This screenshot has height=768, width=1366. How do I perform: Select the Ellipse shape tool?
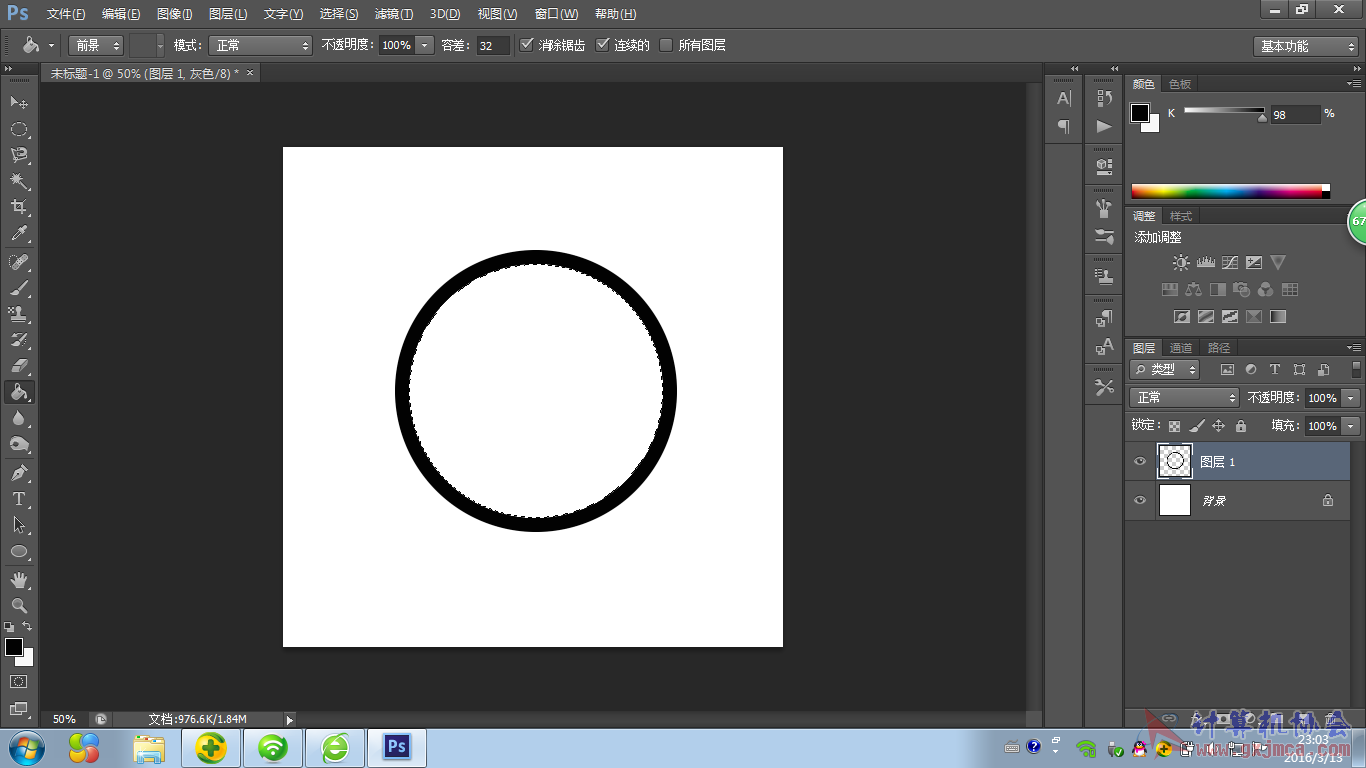(19, 551)
